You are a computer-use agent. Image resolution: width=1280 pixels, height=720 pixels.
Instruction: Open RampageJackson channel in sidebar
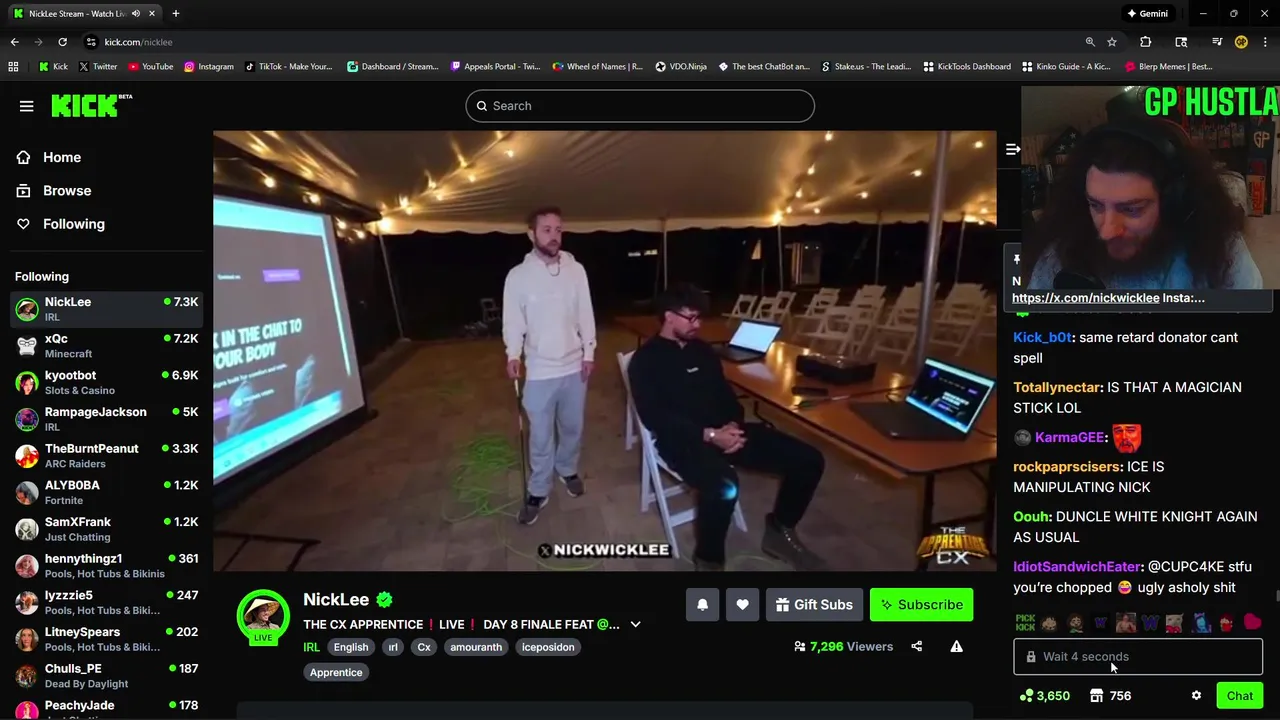coord(107,419)
